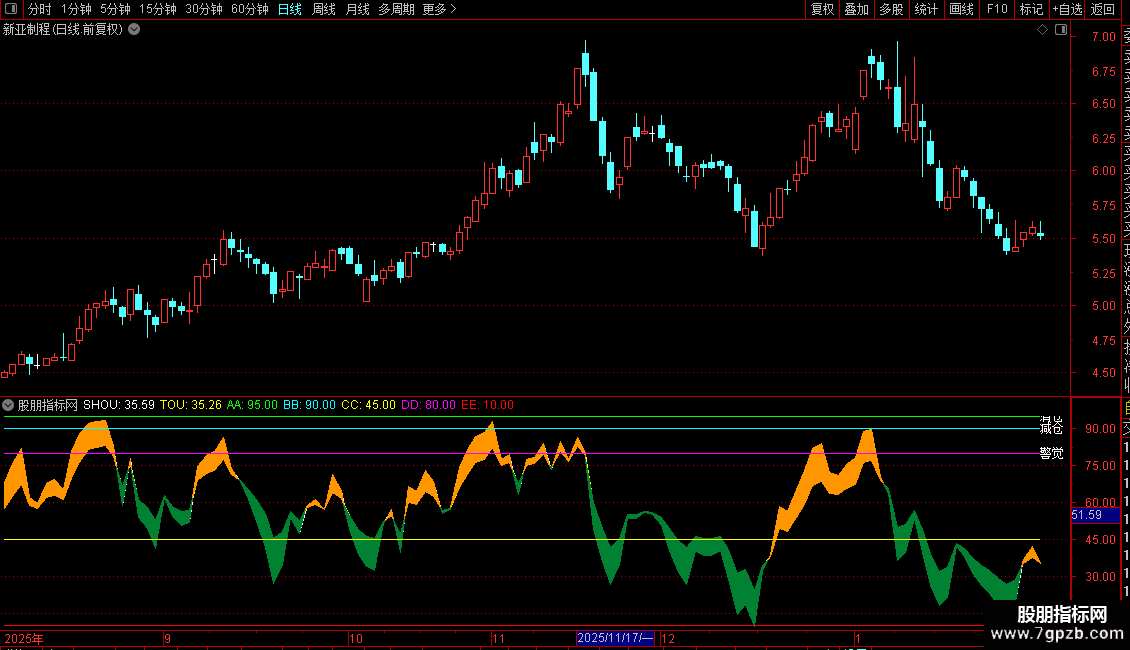Open the 统计 statistics tool
The image size is (1130, 650).
tap(926, 9)
